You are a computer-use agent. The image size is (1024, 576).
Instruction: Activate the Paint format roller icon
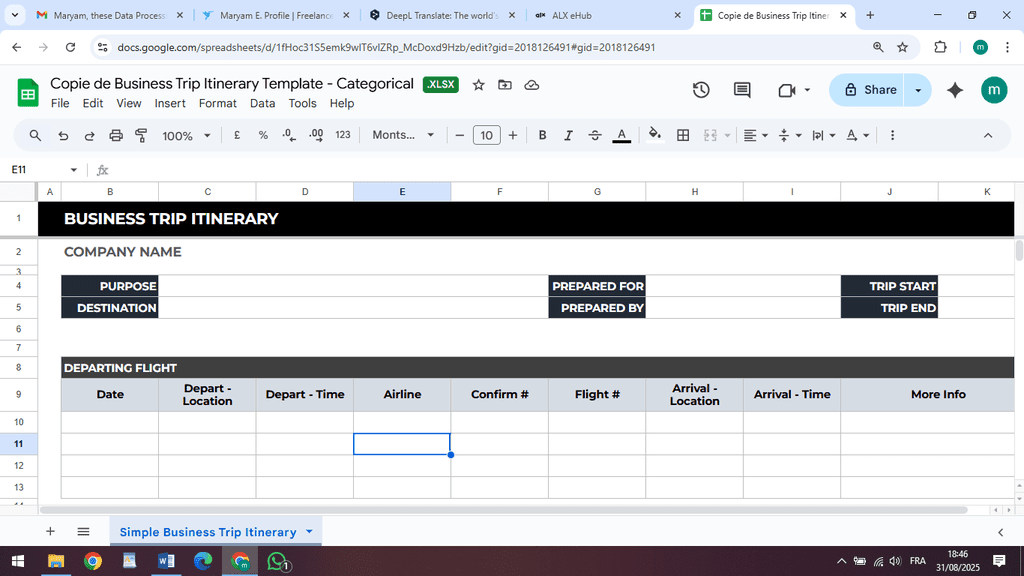(x=141, y=135)
